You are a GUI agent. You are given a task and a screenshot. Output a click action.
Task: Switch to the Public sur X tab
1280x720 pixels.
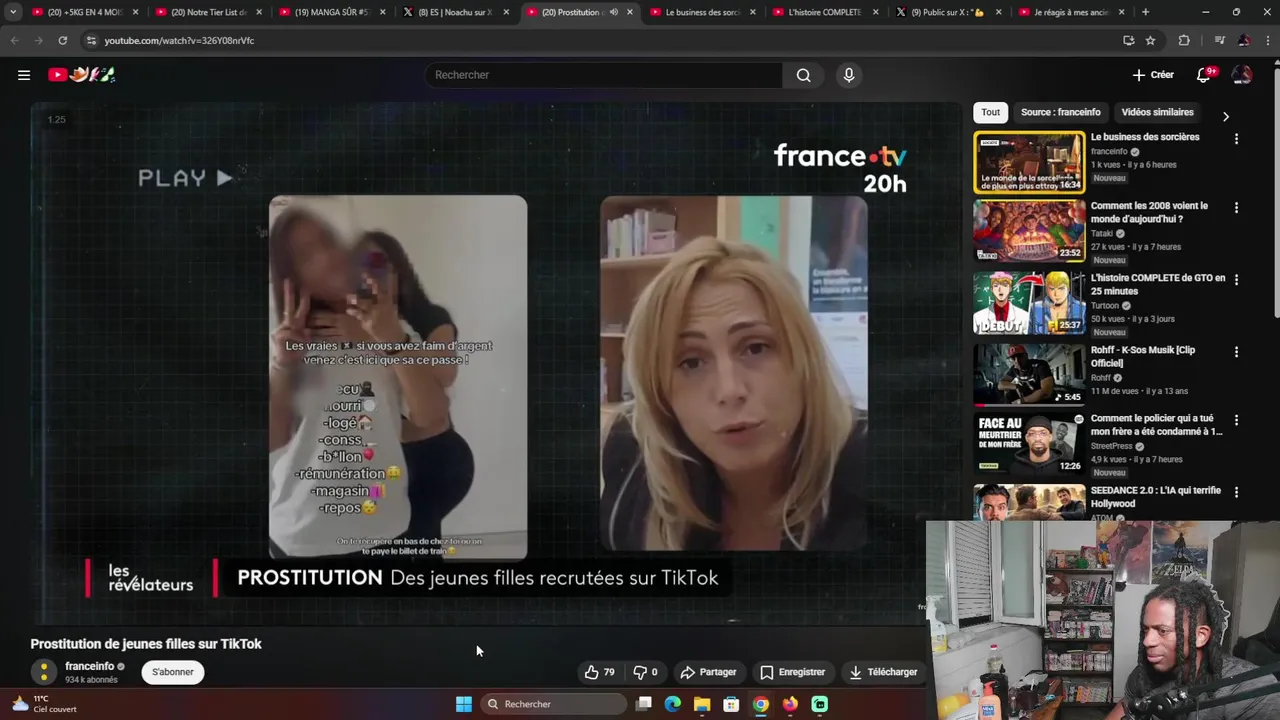[947, 12]
